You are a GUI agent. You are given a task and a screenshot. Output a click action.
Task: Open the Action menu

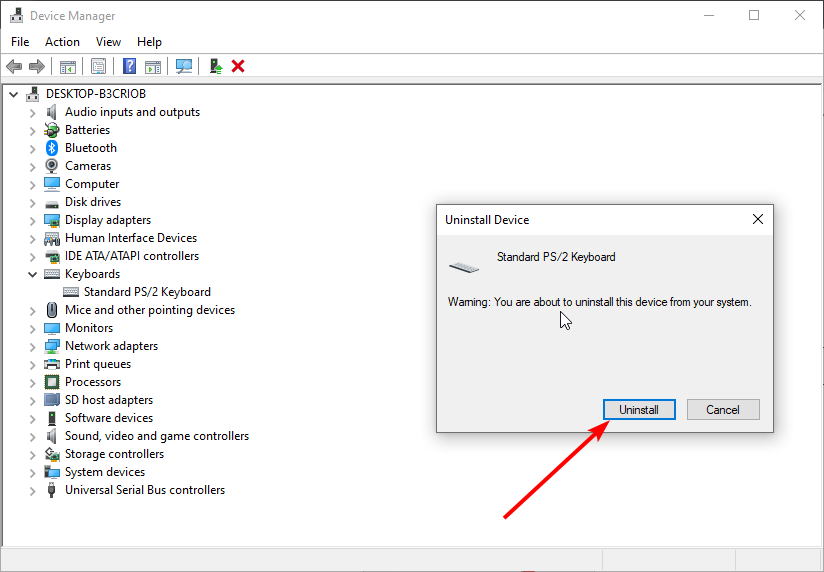pyautogui.click(x=63, y=42)
